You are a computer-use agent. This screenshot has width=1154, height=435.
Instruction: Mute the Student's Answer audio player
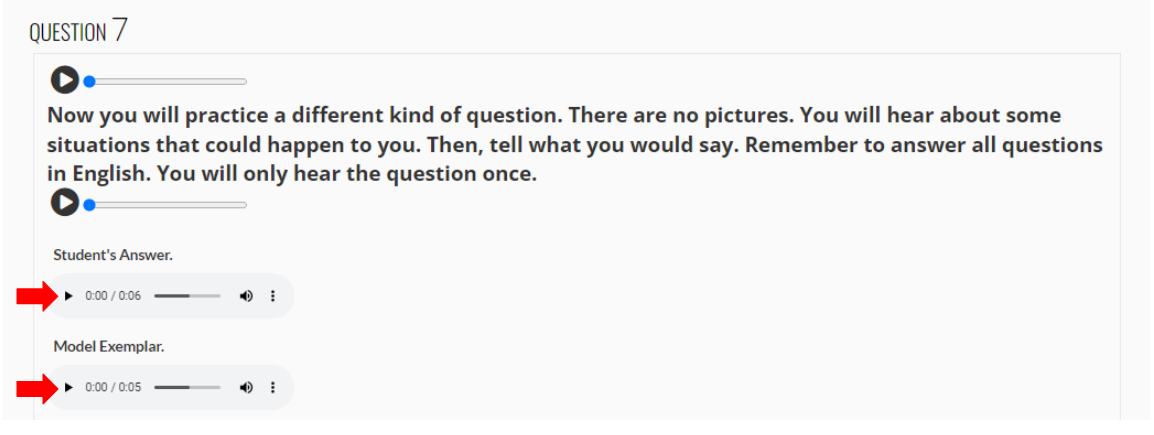point(246,296)
